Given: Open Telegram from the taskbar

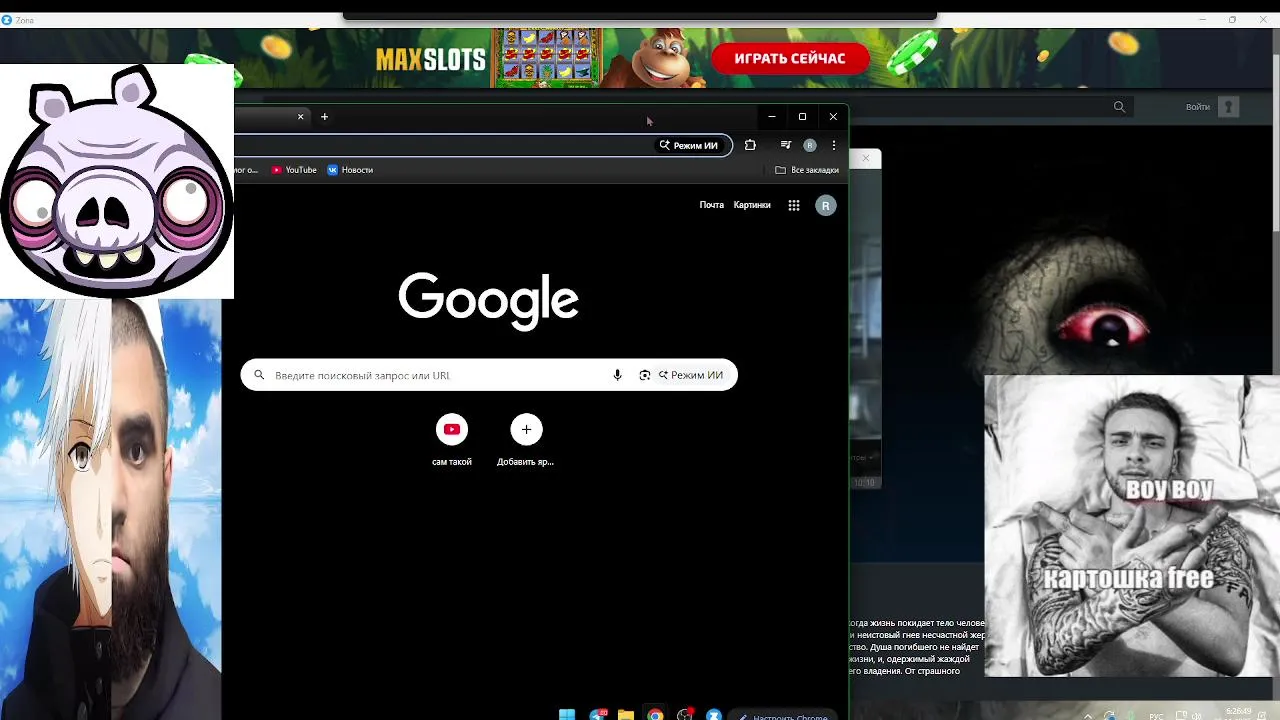Looking at the screenshot, I should click(x=598, y=714).
